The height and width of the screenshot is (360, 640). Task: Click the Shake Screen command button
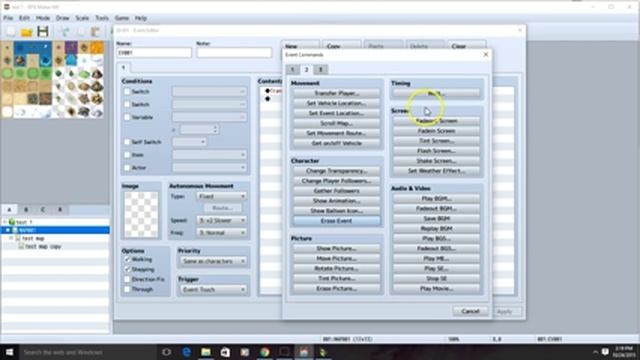(436, 161)
